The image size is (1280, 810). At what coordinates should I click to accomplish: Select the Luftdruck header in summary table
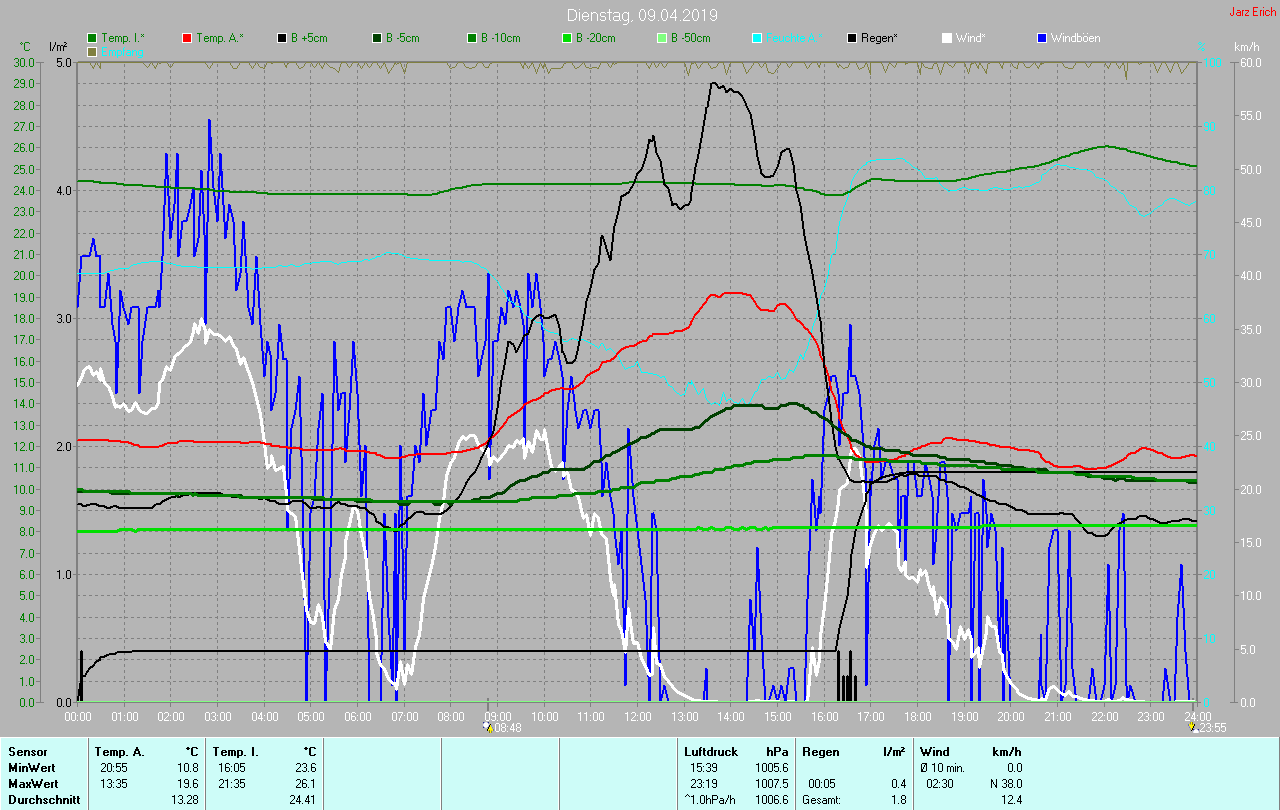(x=711, y=752)
